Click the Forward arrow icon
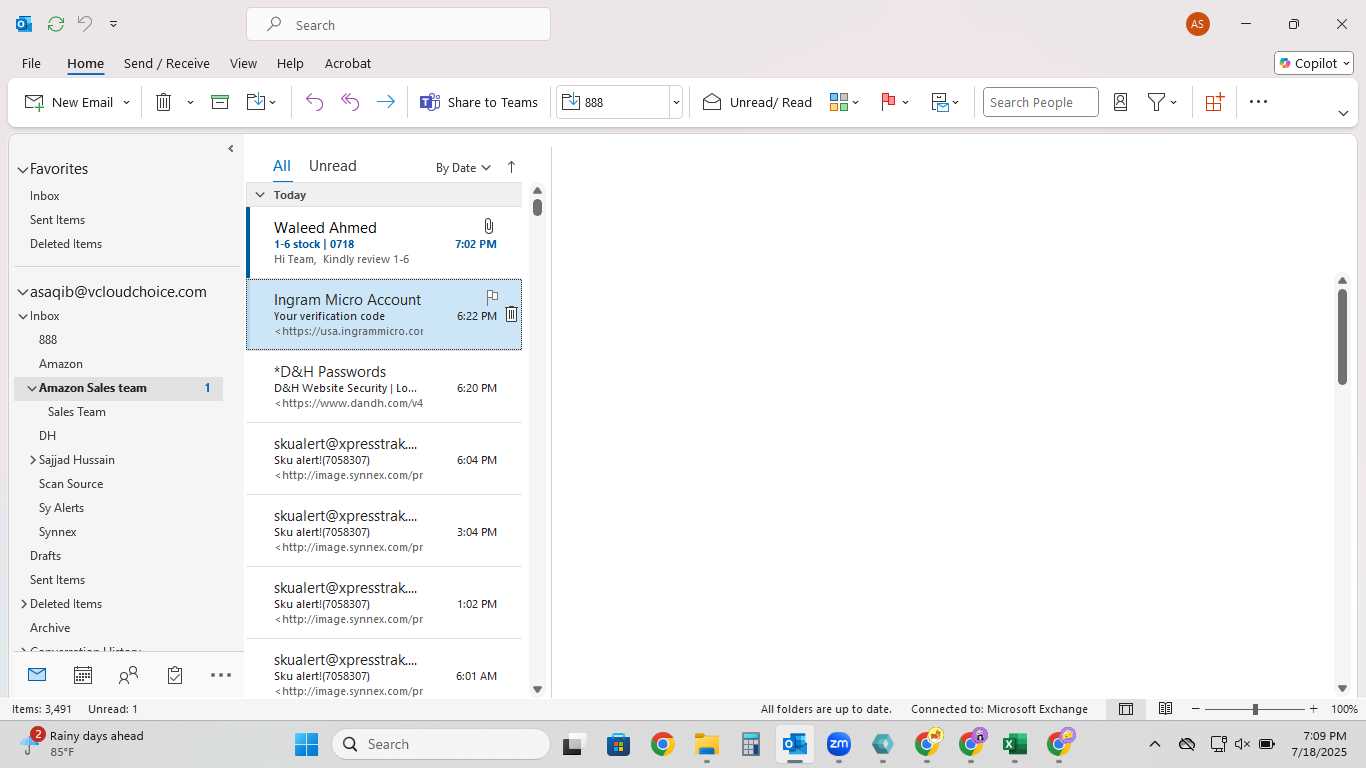Screen dimensions: 1366x768 [385, 102]
